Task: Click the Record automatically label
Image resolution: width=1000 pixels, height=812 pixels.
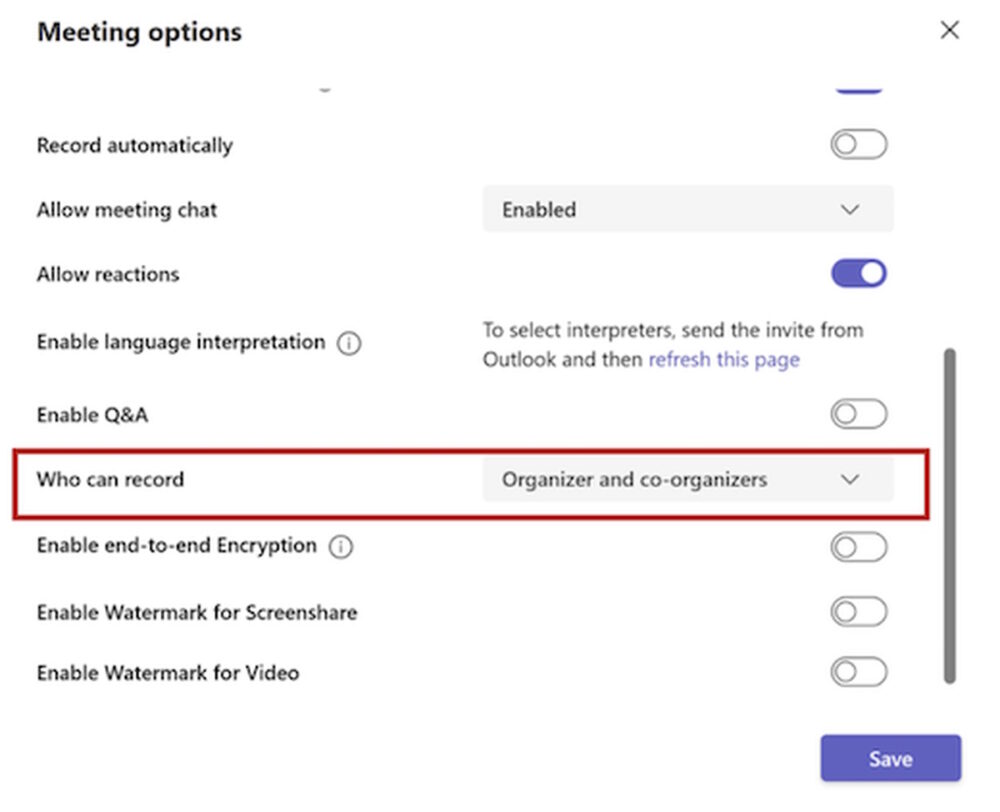Action: 134,145
